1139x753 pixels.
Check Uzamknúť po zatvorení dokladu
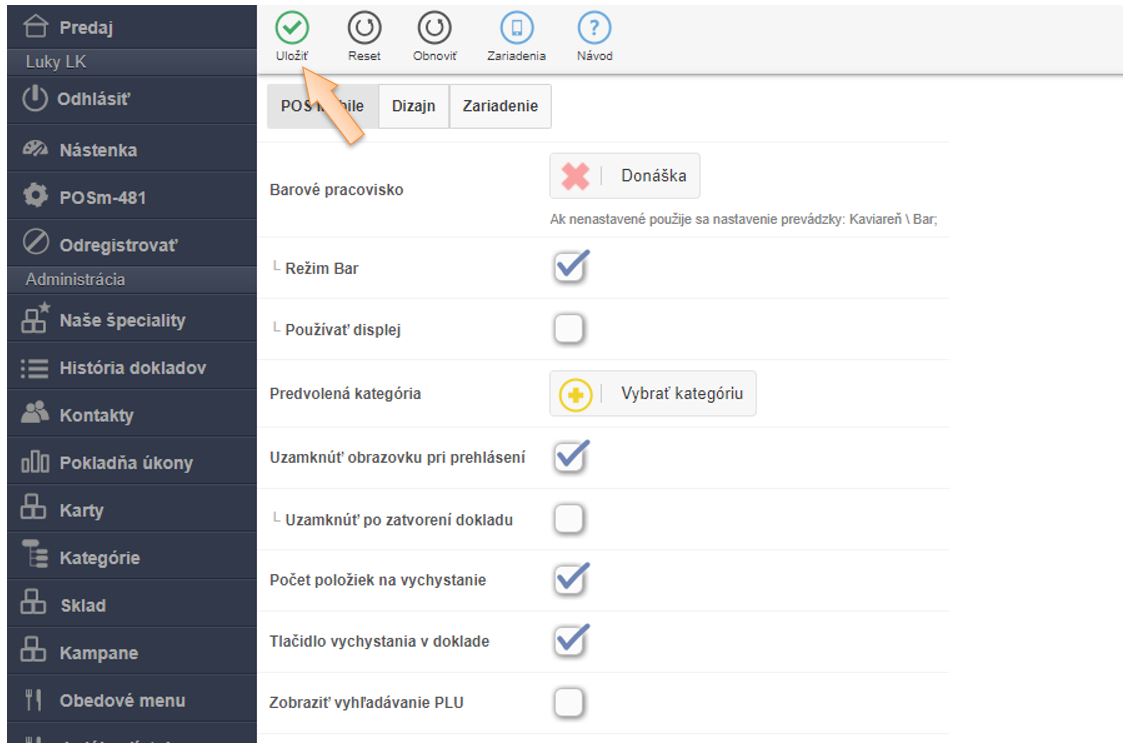[x=568, y=518]
